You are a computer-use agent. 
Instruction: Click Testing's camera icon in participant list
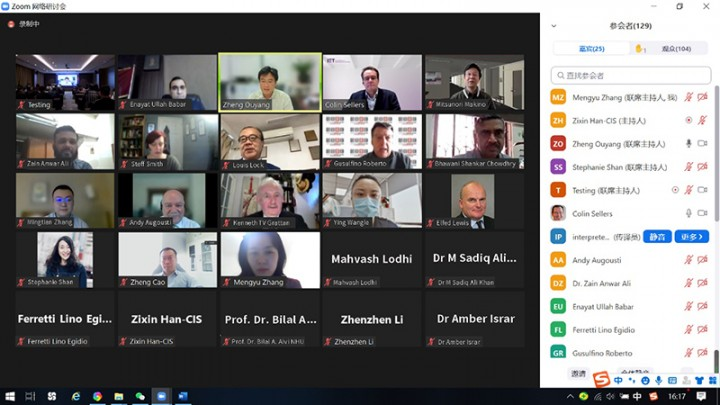pos(702,190)
